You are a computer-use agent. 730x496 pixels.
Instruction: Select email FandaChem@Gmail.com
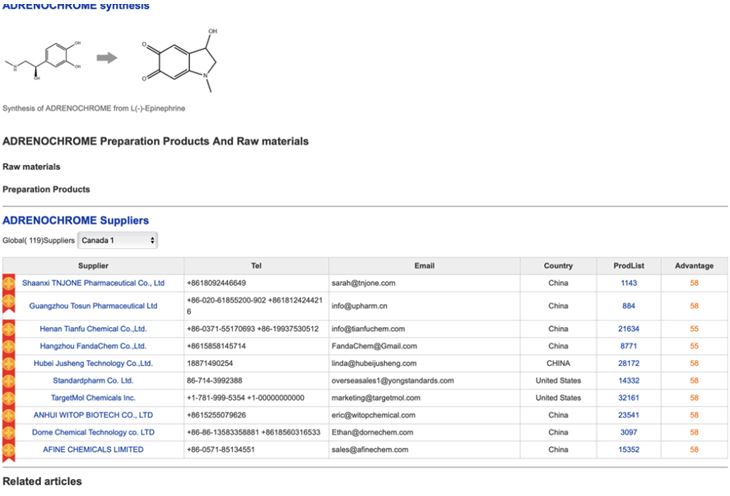click(374, 346)
